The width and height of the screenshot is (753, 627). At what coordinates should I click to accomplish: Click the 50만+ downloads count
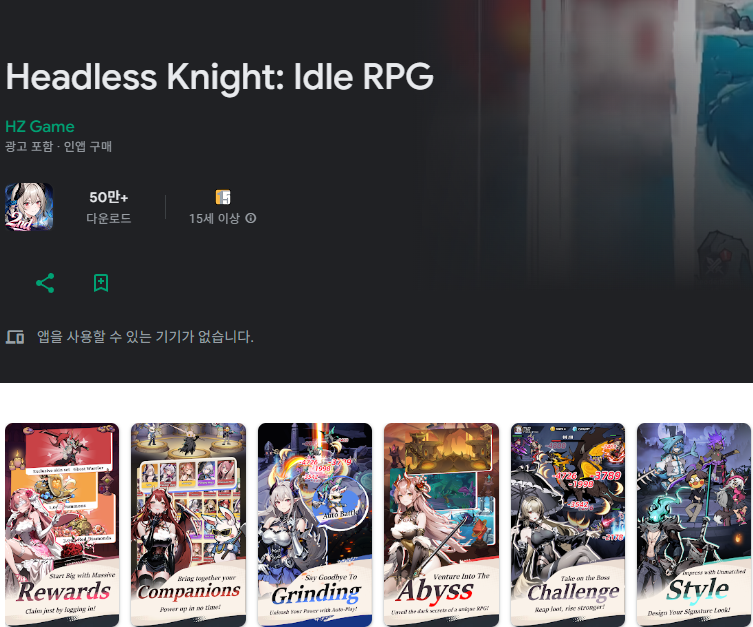point(109,197)
